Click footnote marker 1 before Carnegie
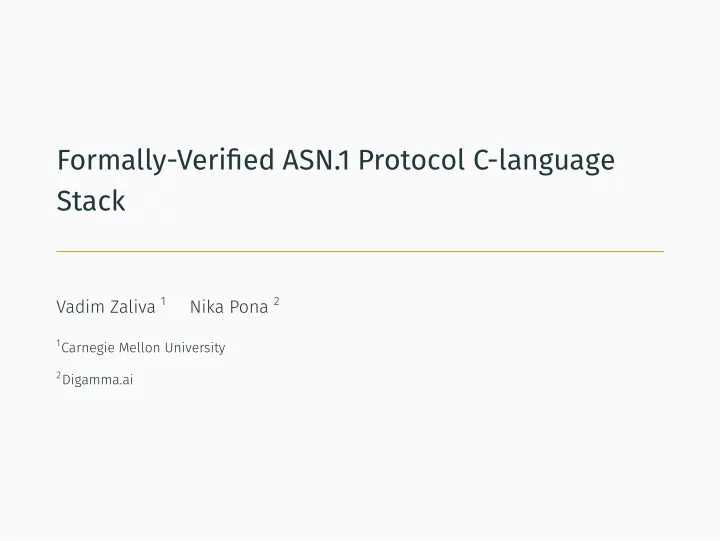Viewport: 720px width, 541px height. click(x=58, y=343)
